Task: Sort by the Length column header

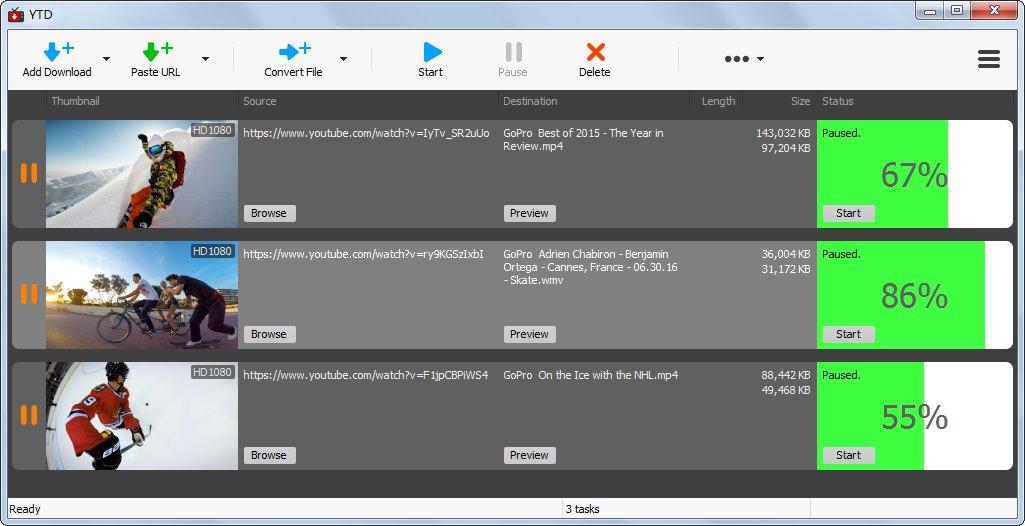Action: tap(718, 101)
